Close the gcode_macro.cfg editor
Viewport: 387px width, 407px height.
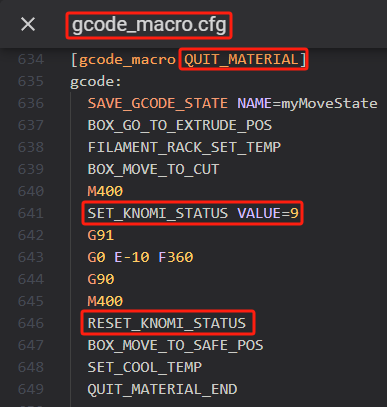pos(28,24)
